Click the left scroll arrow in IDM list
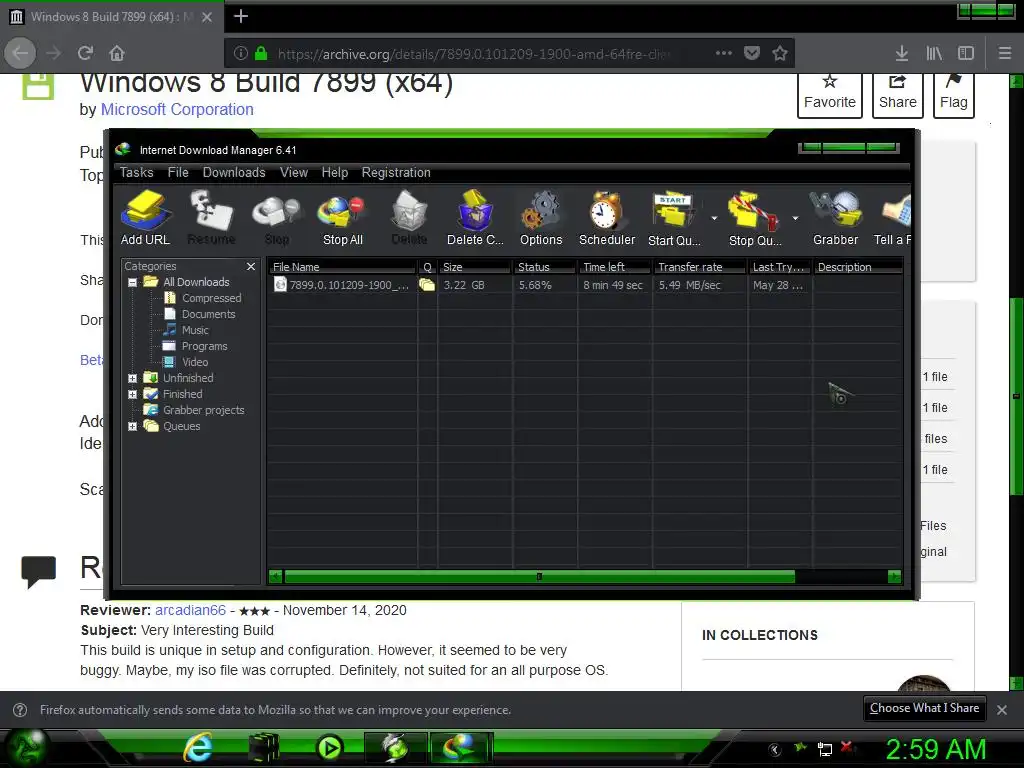The image size is (1024, 768). coord(276,577)
